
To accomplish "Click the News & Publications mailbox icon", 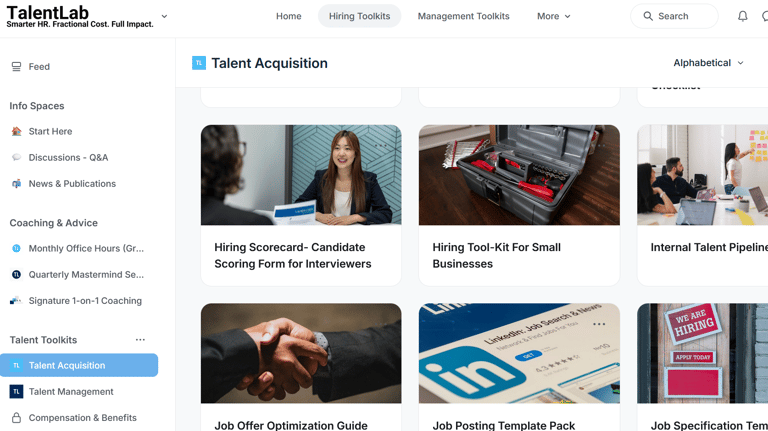I will (16, 184).
